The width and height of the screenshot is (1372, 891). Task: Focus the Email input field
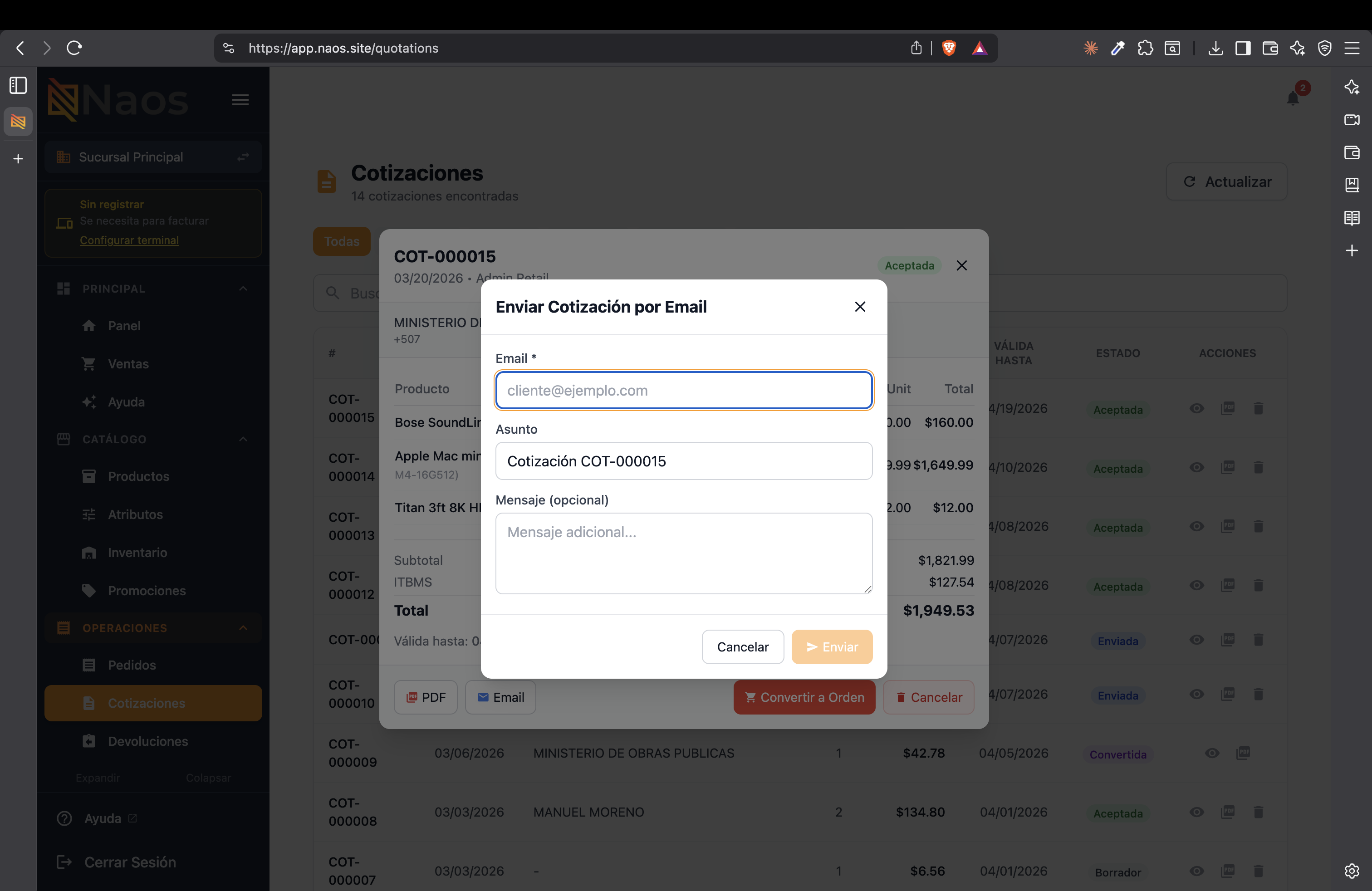(x=684, y=390)
